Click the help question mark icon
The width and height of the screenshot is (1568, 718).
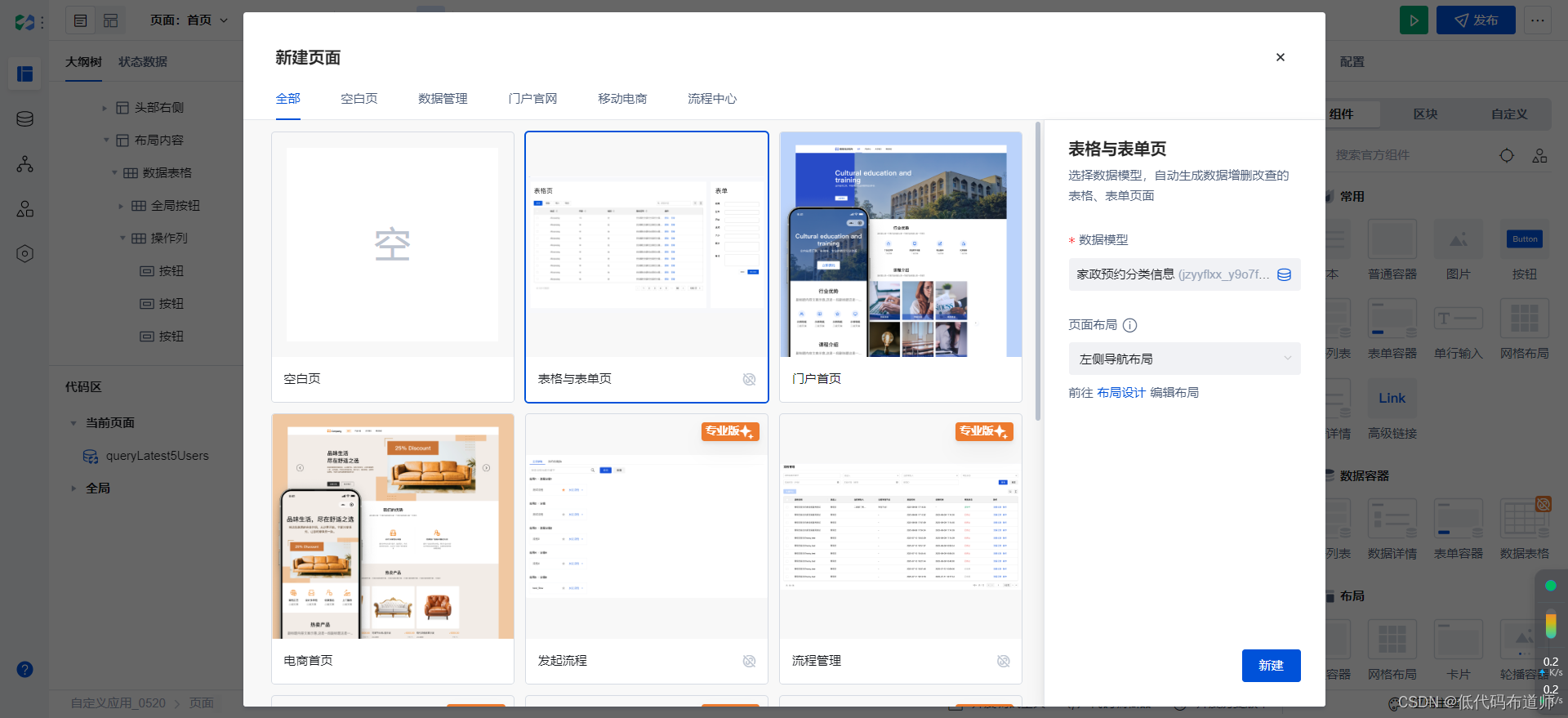pos(25,670)
